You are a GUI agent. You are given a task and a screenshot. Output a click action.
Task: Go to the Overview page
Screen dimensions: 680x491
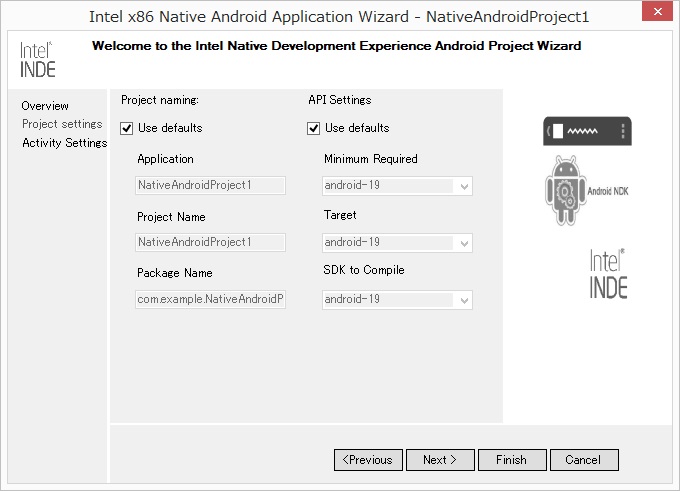[45, 106]
